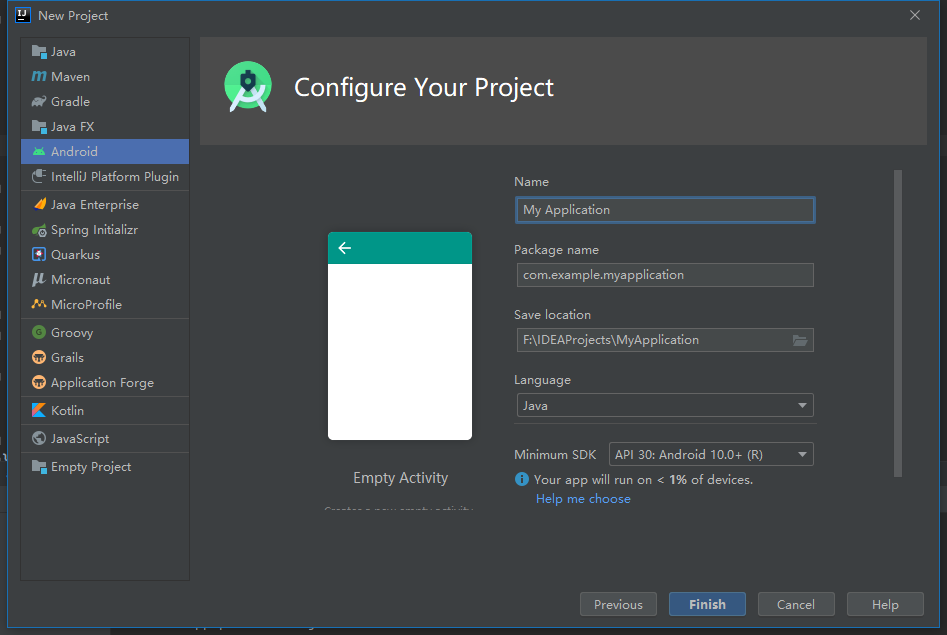Click the Empty Activity preview thumbnail
The width and height of the screenshot is (947, 635).
point(400,336)
